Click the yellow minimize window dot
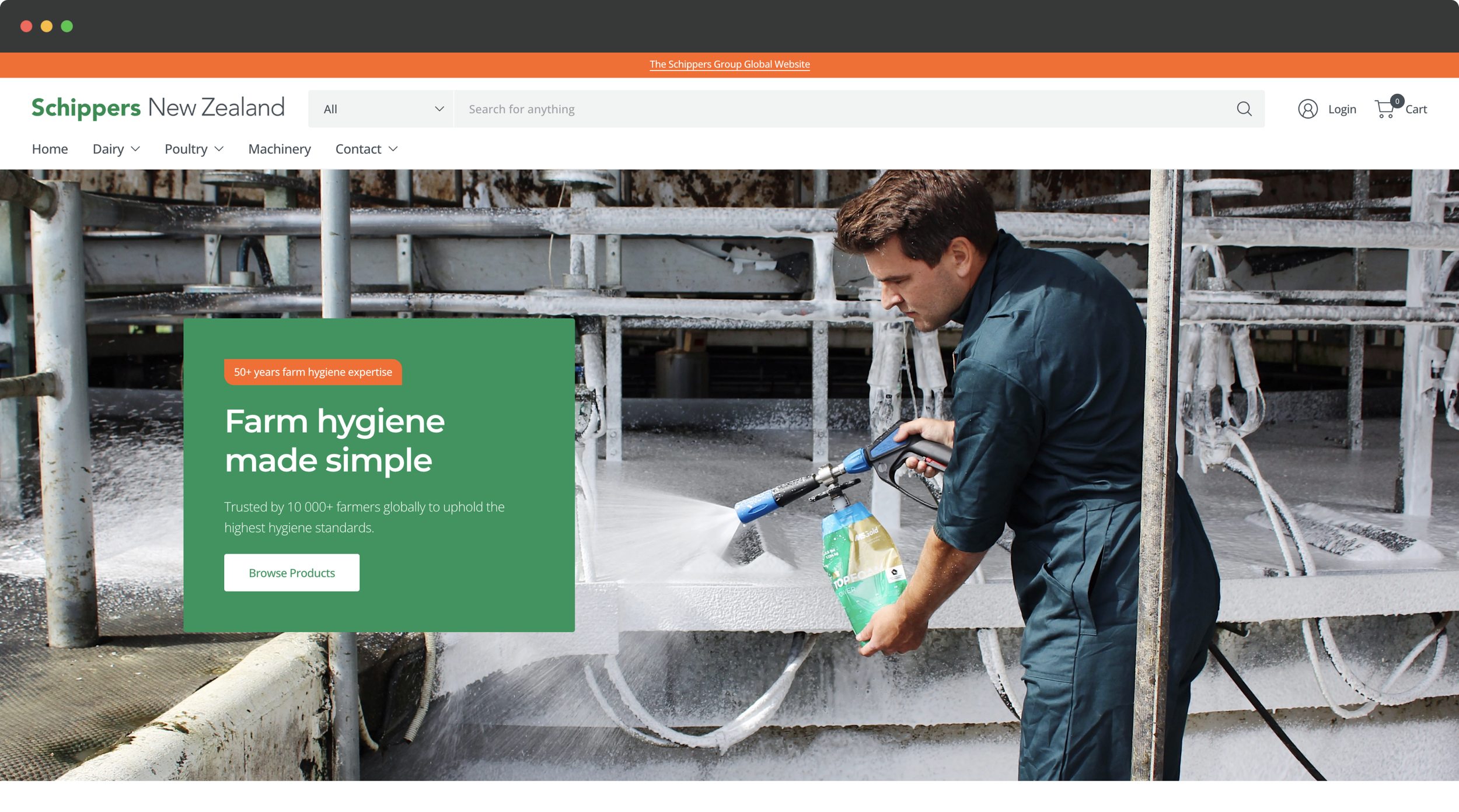The width and height of the screenshot is (1459, 812). 47,26
